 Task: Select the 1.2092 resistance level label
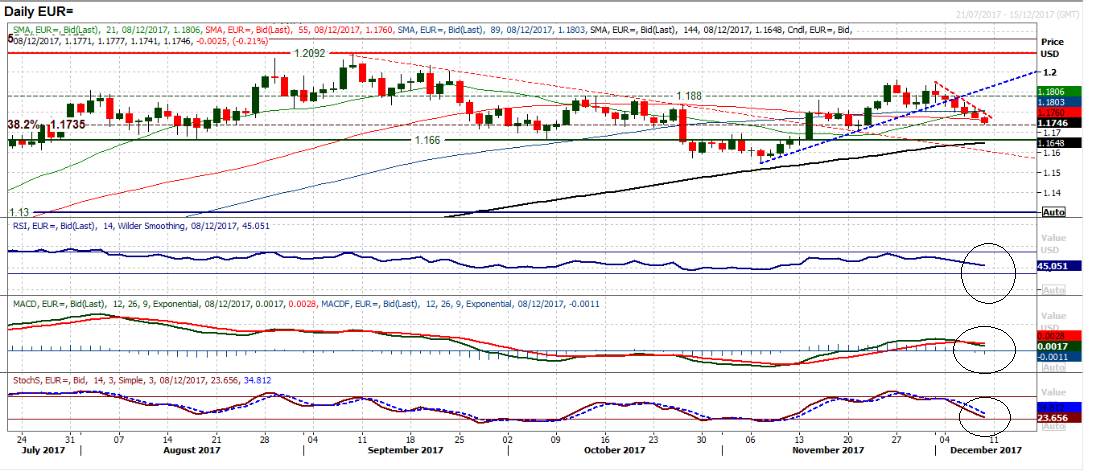[314, 50]
